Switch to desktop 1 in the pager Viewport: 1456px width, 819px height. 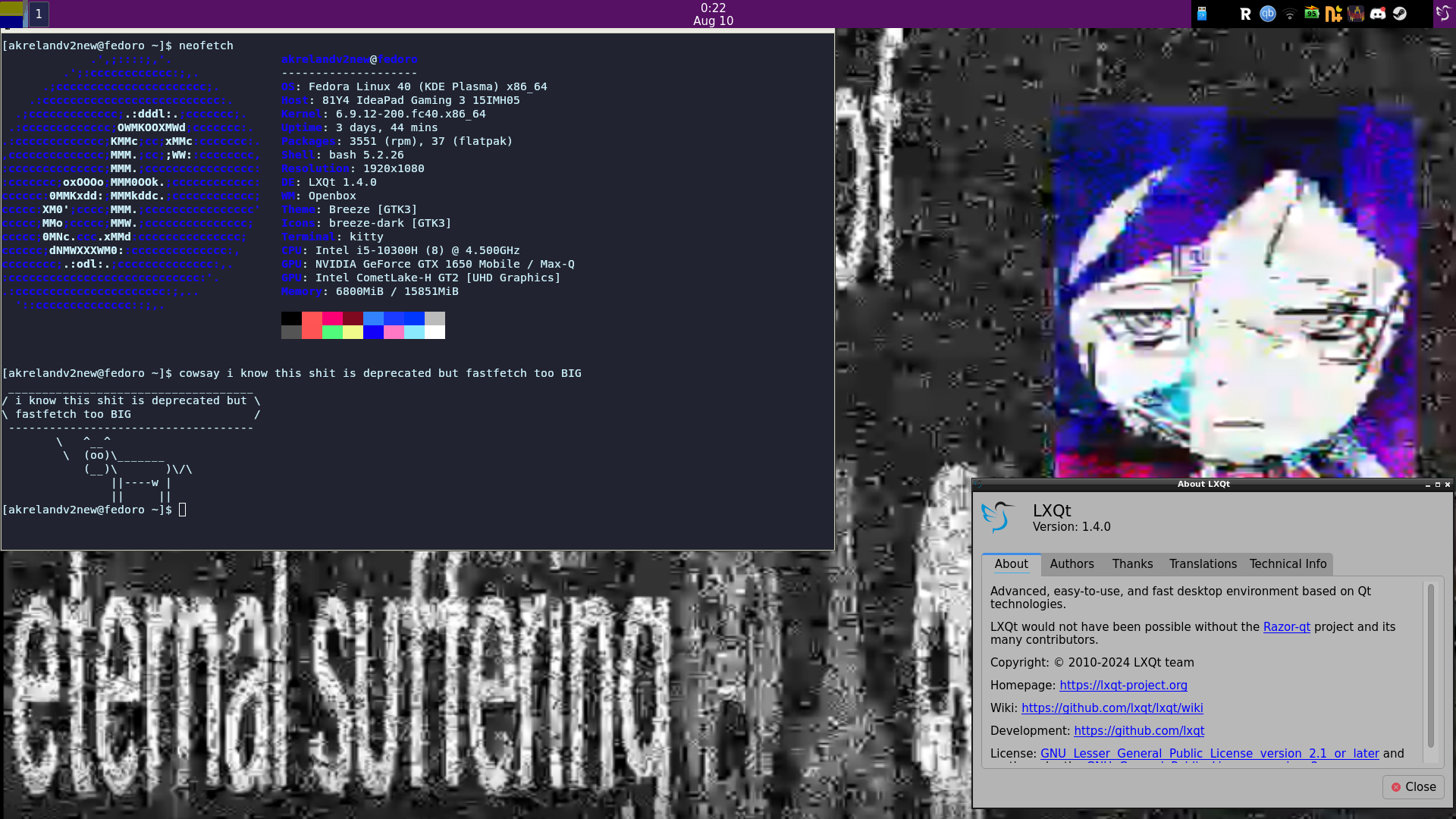[x=39, y=14]
